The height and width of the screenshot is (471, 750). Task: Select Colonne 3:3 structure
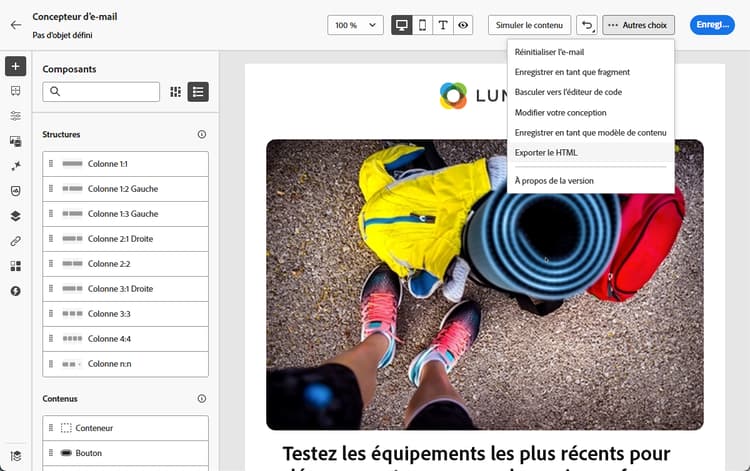pyautogui.click(x=125, y=314)
